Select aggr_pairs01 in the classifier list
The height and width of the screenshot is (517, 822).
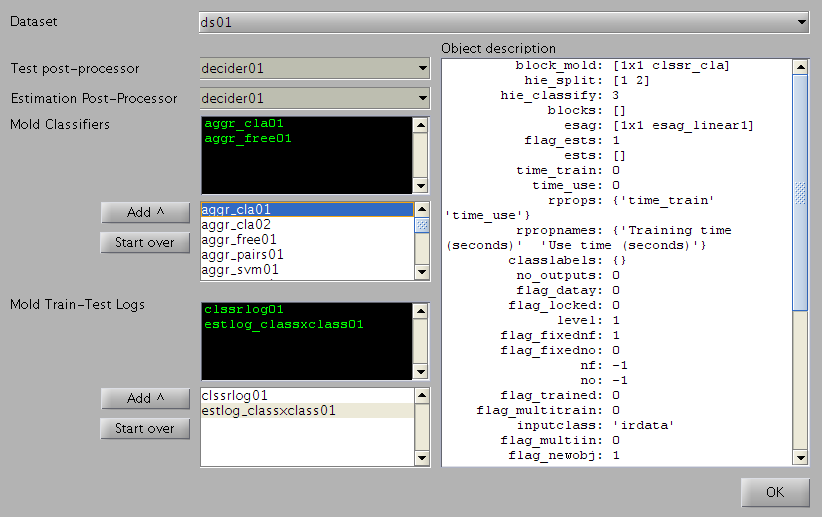click(x=307, y=255)
